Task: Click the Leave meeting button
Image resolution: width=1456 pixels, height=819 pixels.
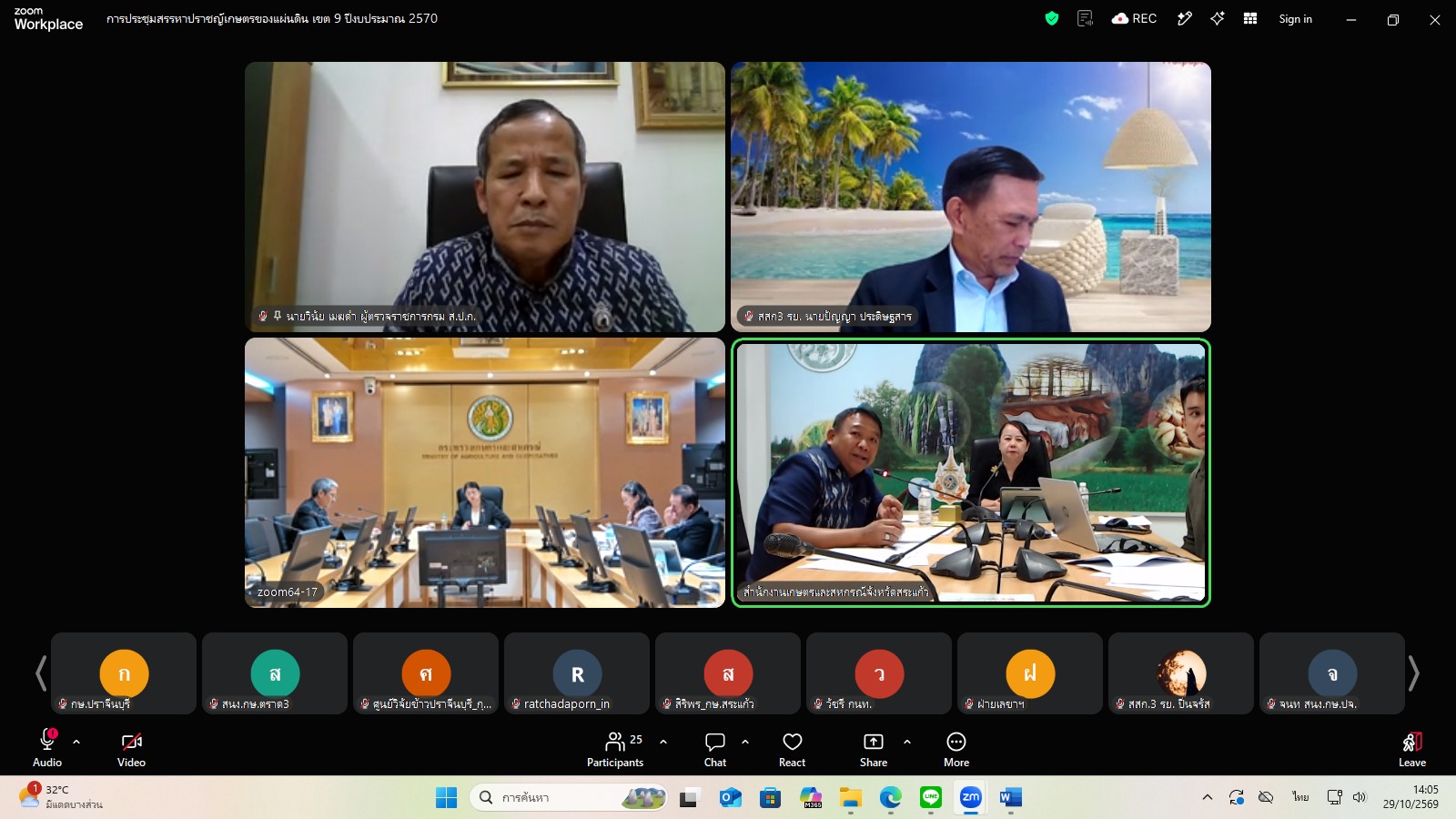Action: point(1412,748)
